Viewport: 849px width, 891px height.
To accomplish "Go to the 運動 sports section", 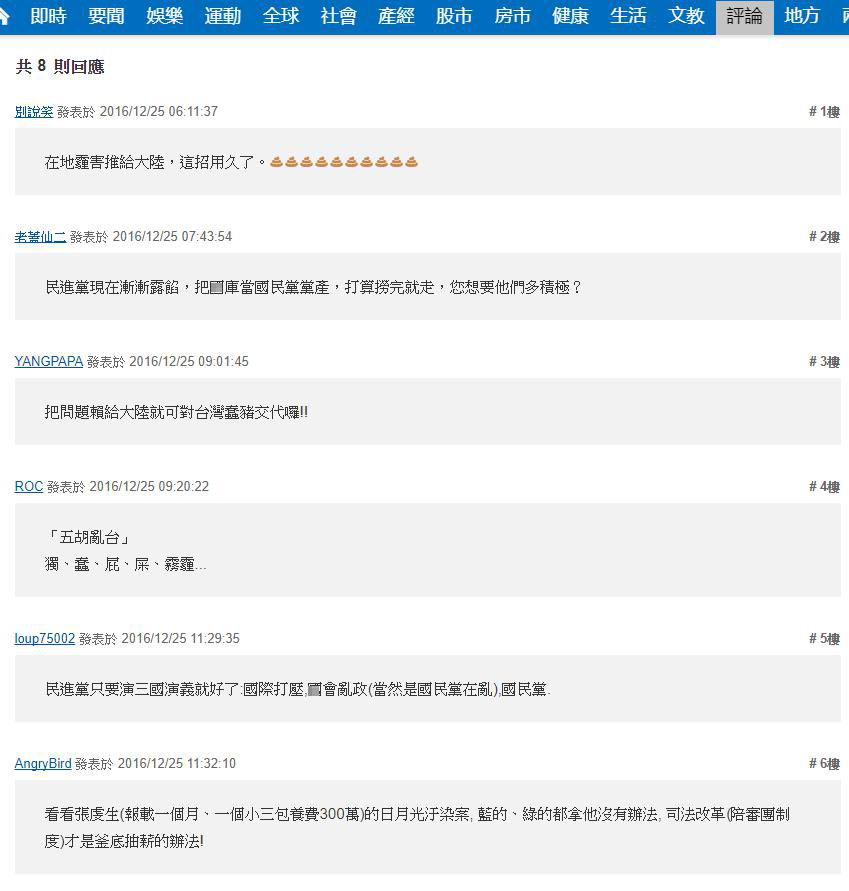I will tap(222, 16).
